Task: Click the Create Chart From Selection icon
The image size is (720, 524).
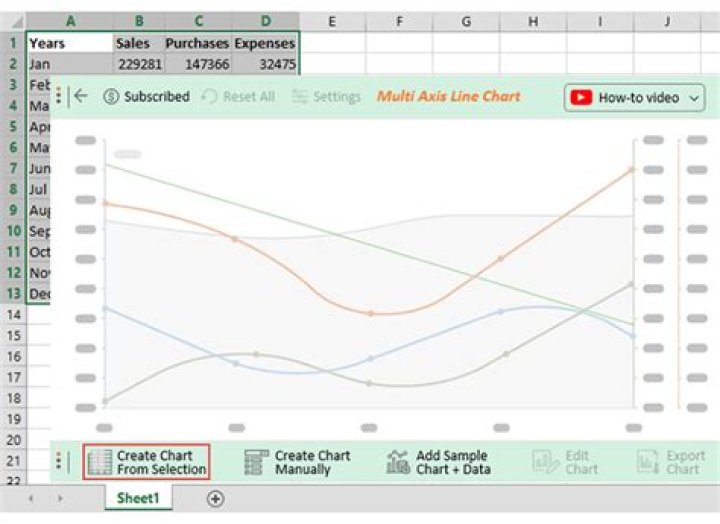Action: pos(100,462)
